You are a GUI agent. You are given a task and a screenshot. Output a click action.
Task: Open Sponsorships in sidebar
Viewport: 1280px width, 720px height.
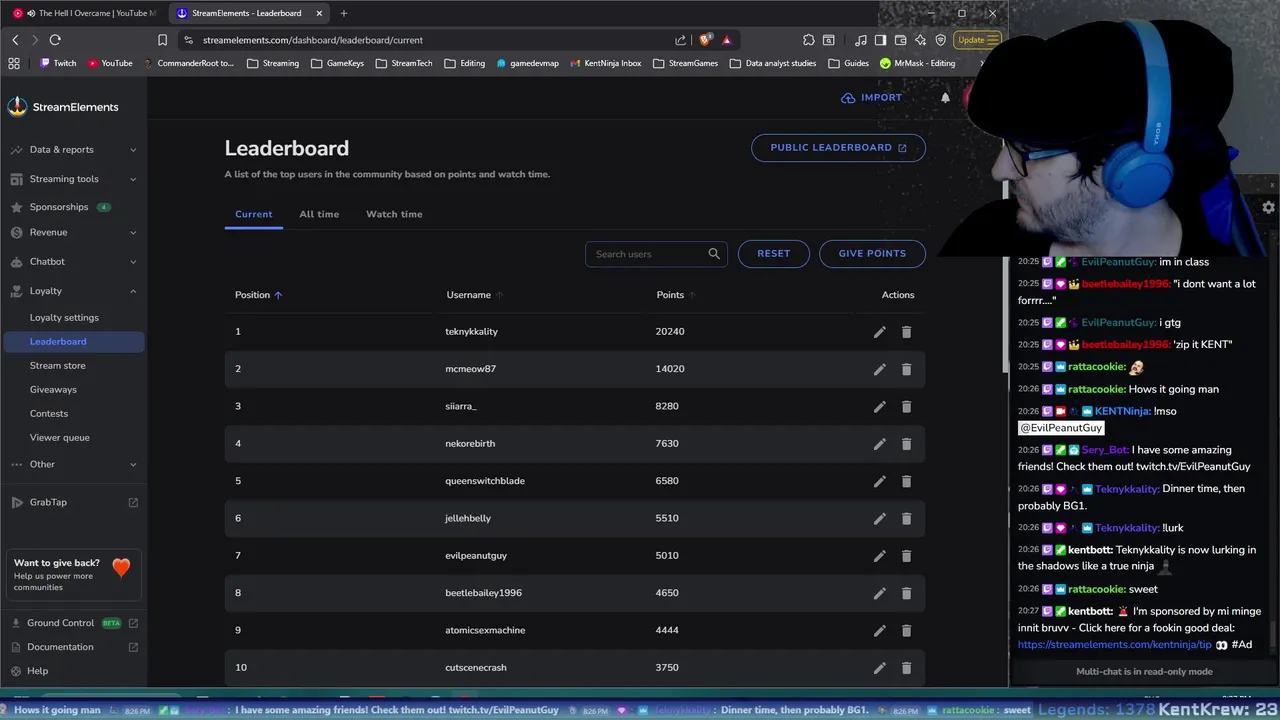59,207
